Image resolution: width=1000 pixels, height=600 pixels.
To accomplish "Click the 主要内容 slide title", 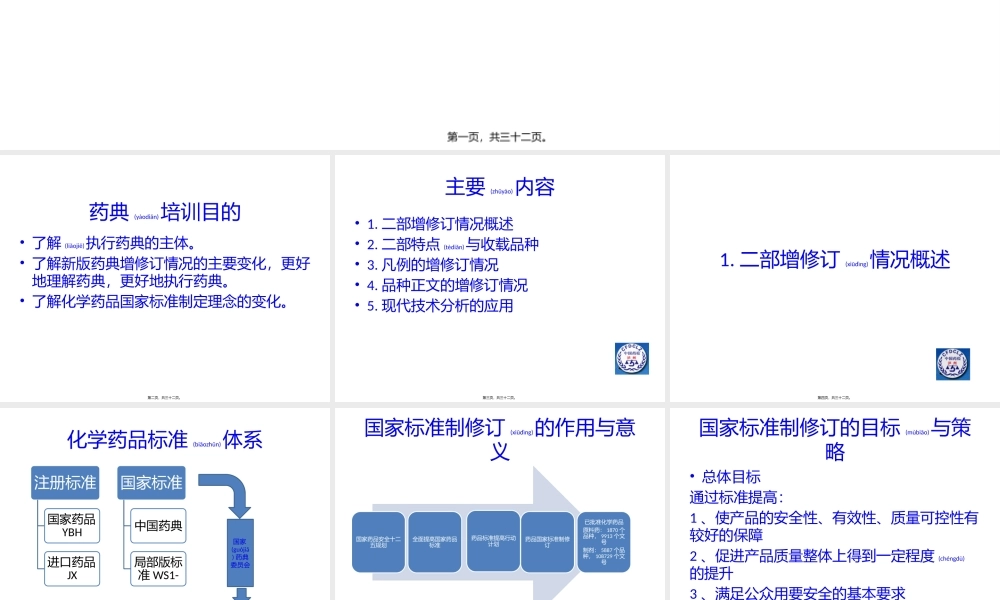I will point(500,187).
